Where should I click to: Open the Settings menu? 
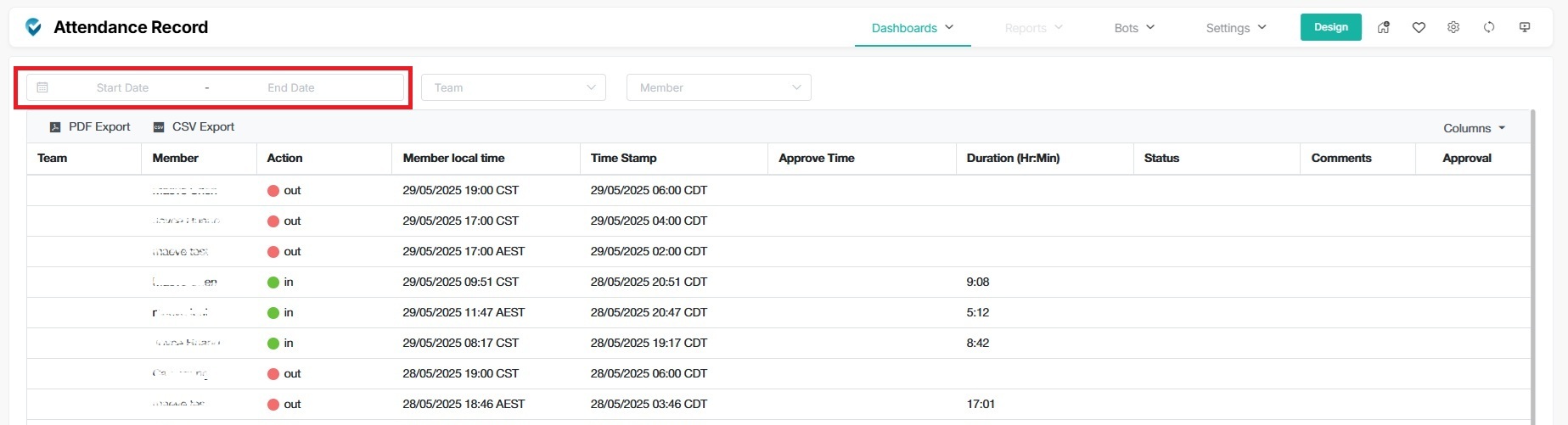click(x=1235, y=28)
